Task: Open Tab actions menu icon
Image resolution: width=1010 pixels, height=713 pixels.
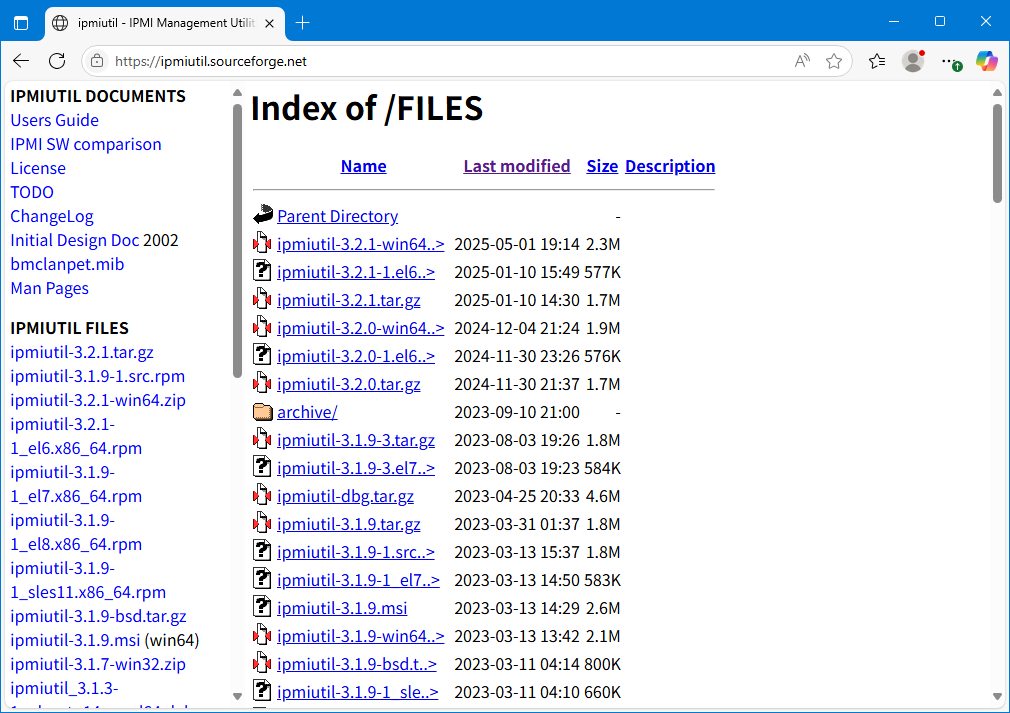Action: click(21, 22)
